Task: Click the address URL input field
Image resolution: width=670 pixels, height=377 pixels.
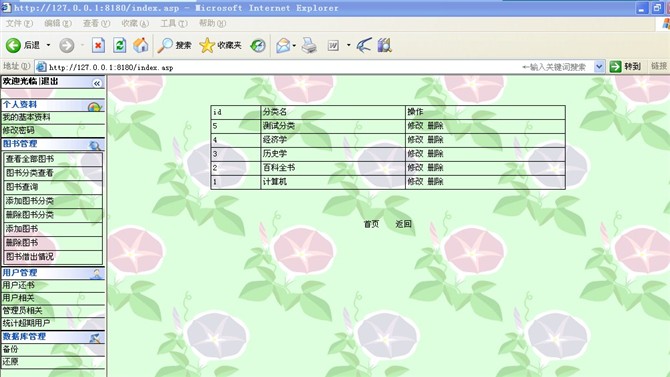Action: (278, 67)
